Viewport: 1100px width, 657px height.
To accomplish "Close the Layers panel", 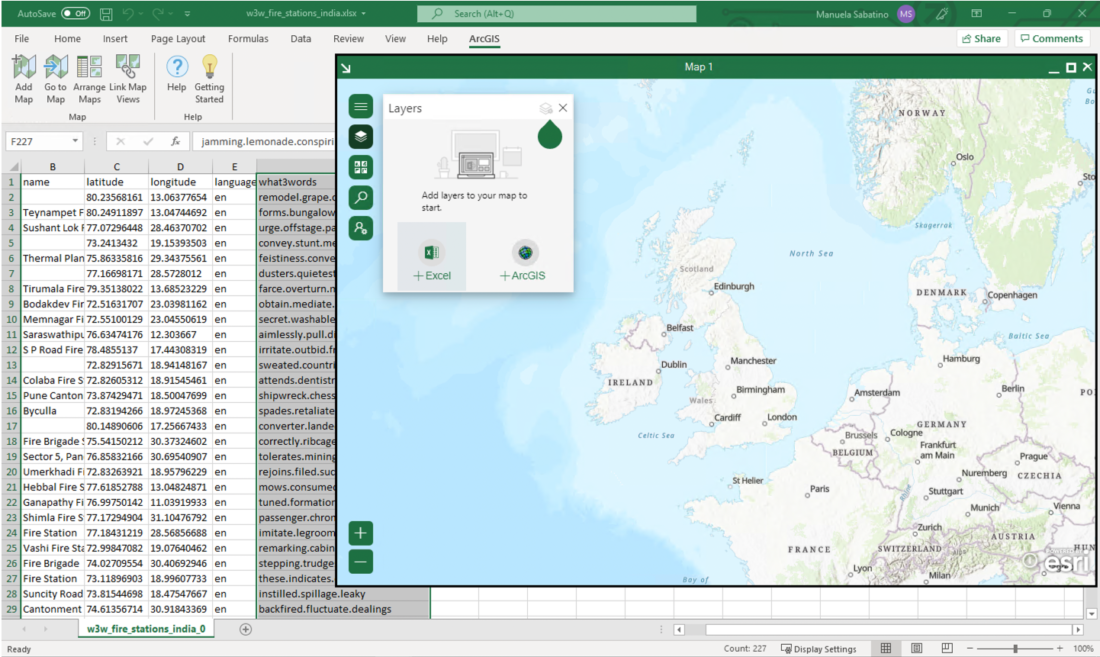I will point(563,108).
